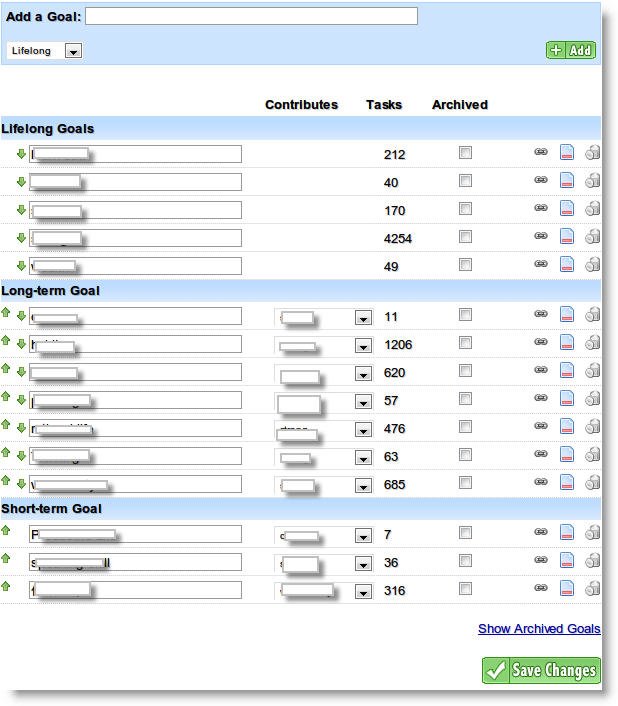Image resolution: width=618 pixels, height=706 pixels.
Task: Delete the goal with 49 tasks
Action: pos(592,264)
